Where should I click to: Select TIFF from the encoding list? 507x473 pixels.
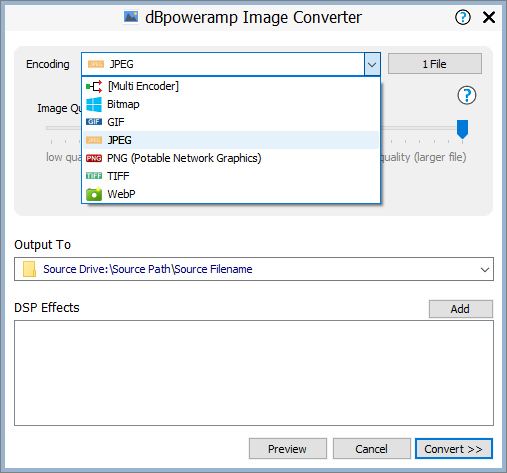coord(231,176)
